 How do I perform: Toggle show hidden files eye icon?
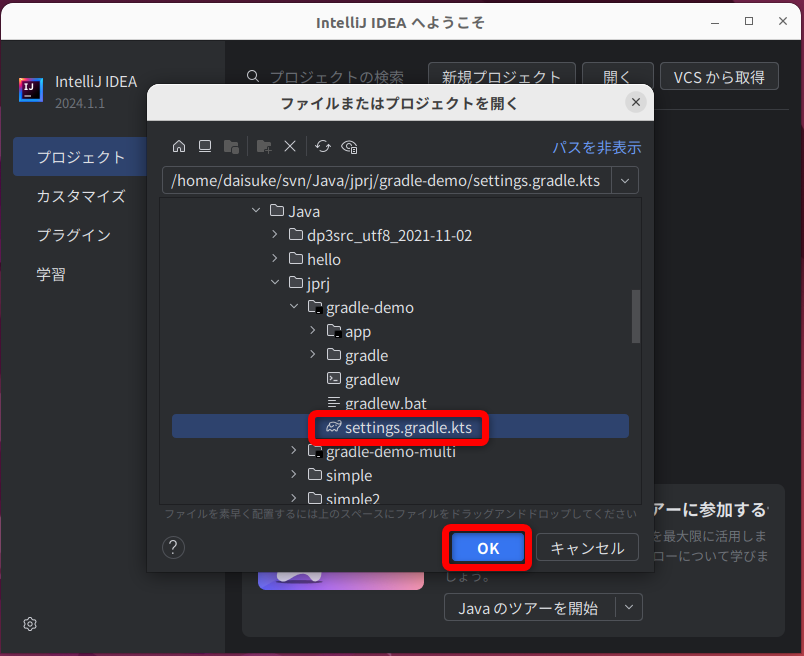[349, 147]
